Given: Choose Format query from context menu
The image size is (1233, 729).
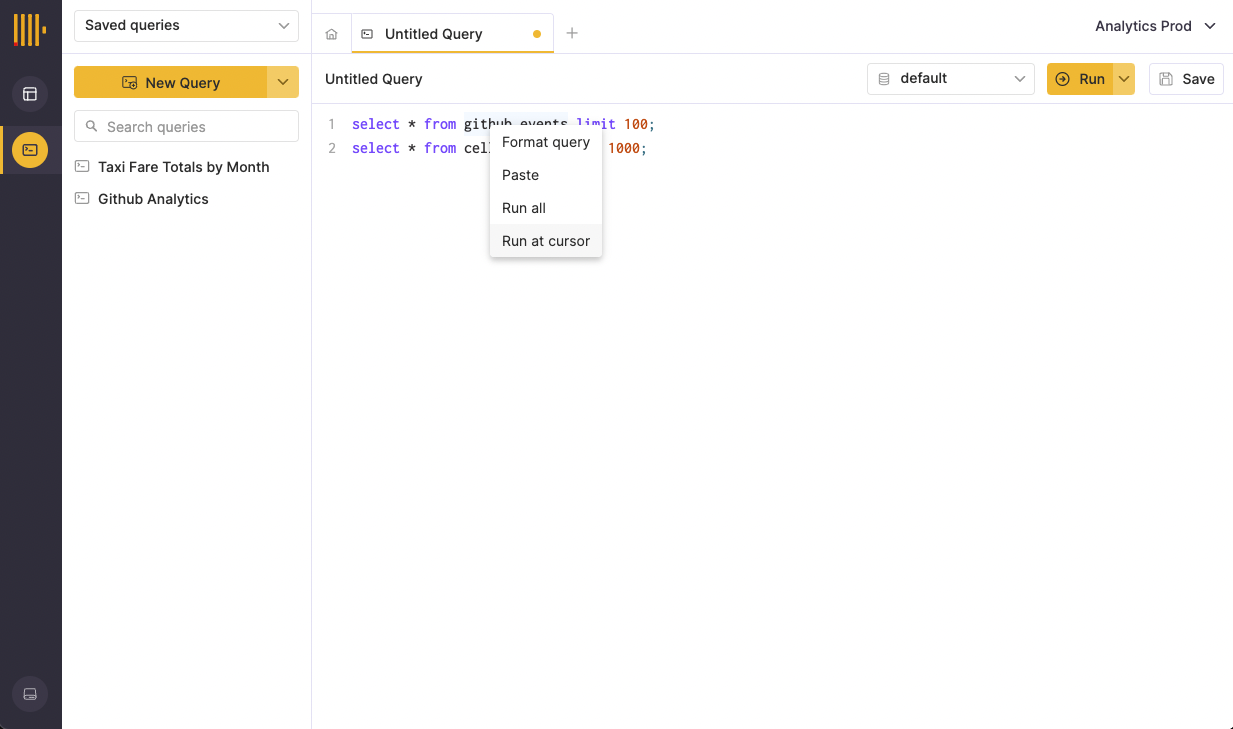Looking at the screenshot, I should coord(546,142).
